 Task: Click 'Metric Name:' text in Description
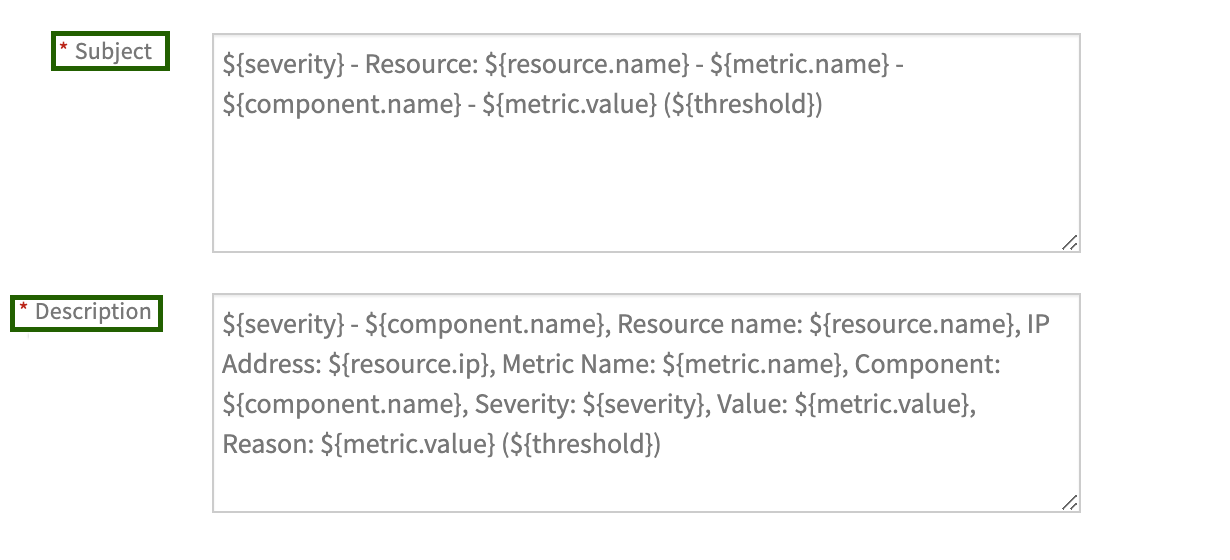point(578,364)
